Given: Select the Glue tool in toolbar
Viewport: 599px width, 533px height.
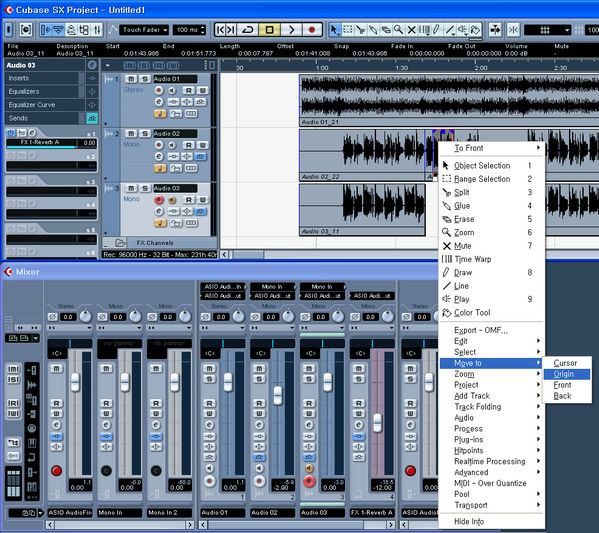Looking at the screenshot, I should pyautogui.click(x=373, y=30).
